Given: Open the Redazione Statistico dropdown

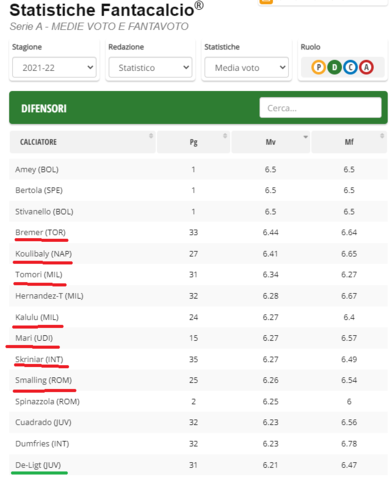Looking at the screenshot, I should coord(150,68).
